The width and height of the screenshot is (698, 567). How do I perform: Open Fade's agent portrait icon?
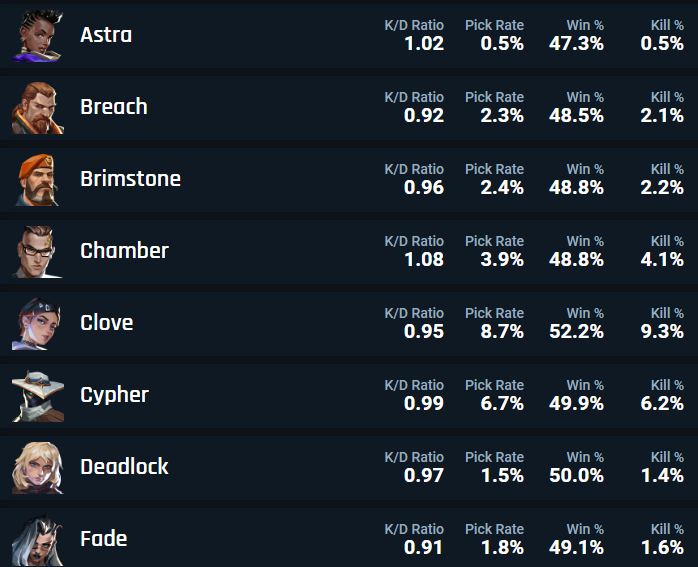(38, 540)
